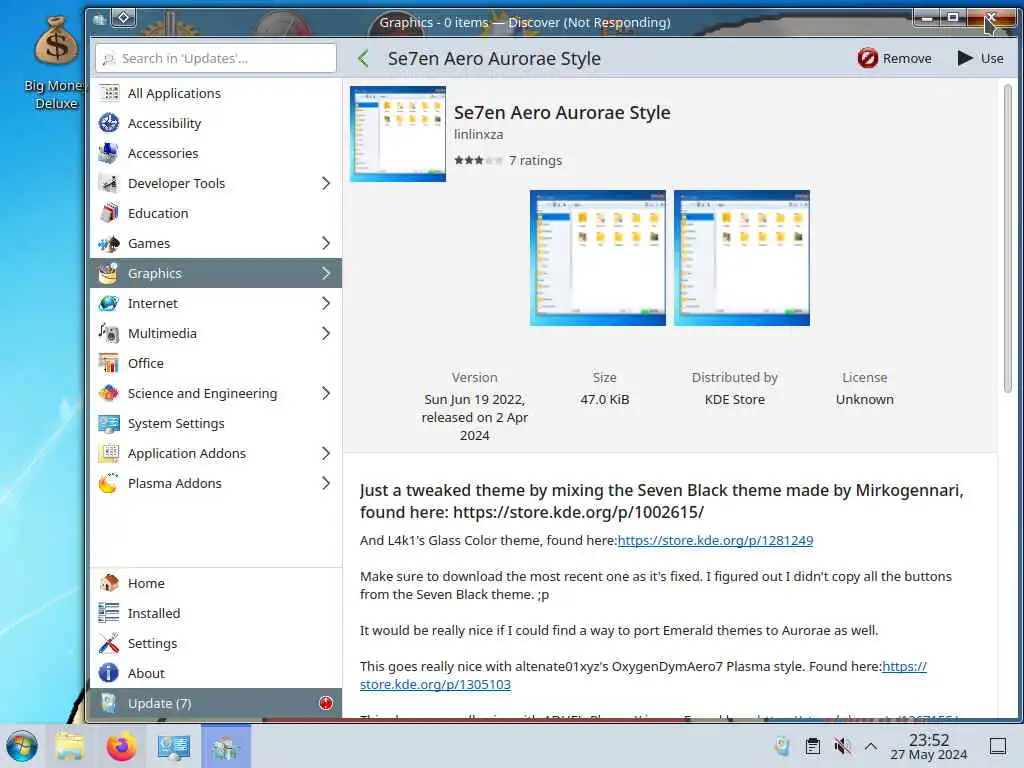Open the Plasma Addons moon icon
The height and width of the screenshot is (768, 1024).
pos(109,484)
